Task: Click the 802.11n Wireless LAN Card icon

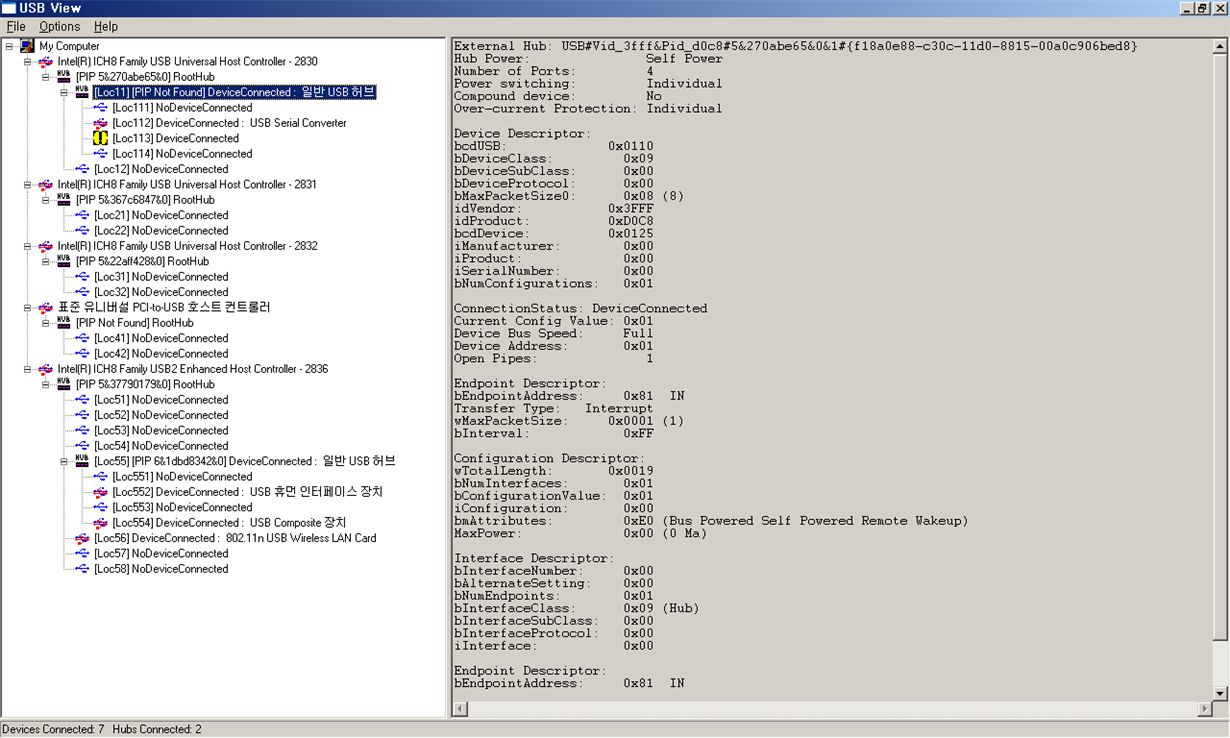Action: (x=82, y=538)
